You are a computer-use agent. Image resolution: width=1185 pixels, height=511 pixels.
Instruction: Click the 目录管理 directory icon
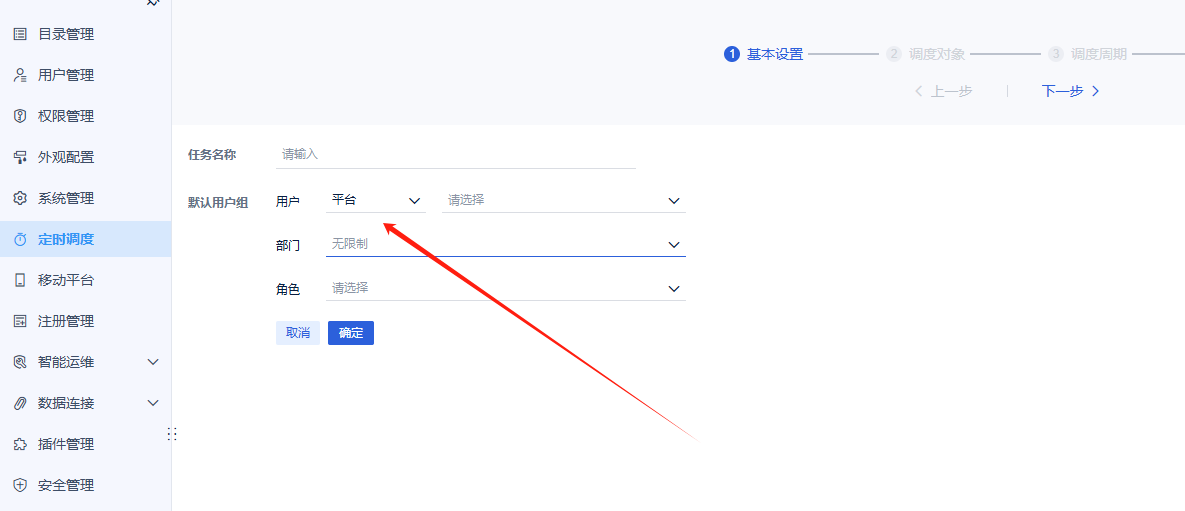pos(20,34)
